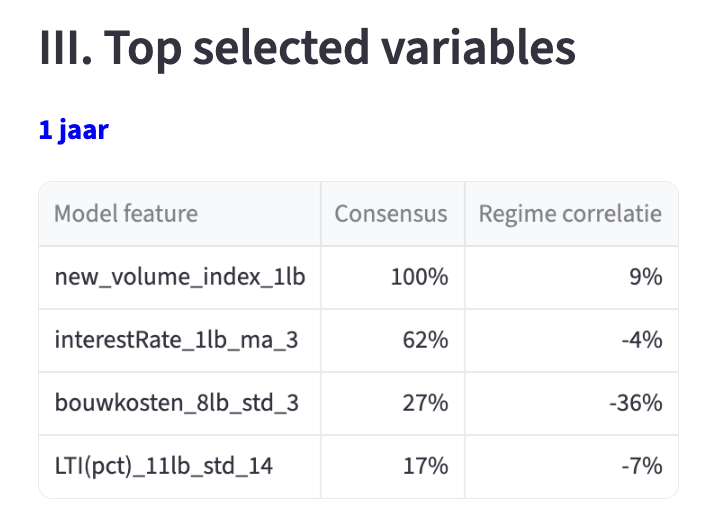
Task: Sort by 'Consensus' column header
Action: coord(391,214)
